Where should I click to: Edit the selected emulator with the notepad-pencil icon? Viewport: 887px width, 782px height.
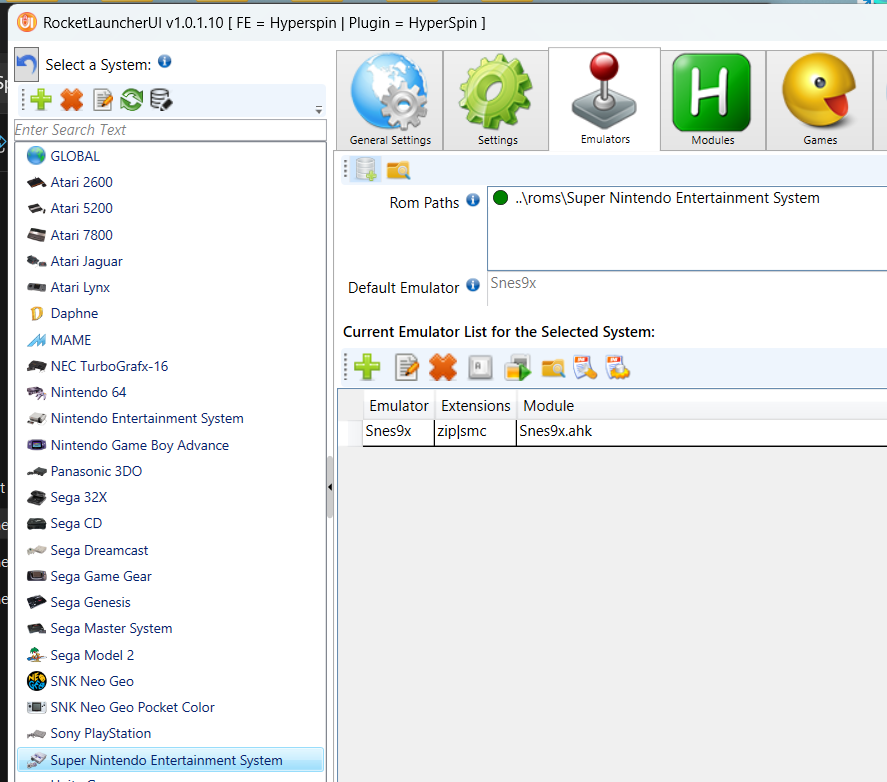point(407,367)
